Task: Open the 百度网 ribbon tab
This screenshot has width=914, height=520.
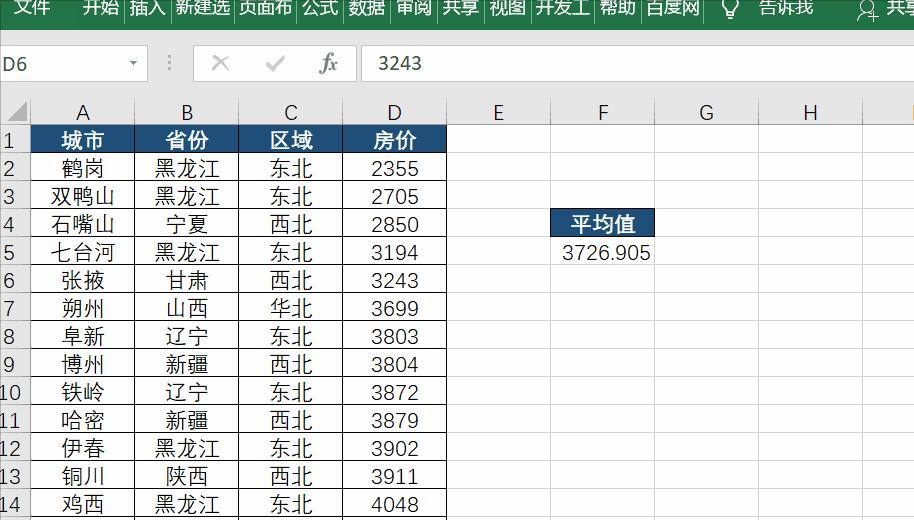Action: coord(673,8)
